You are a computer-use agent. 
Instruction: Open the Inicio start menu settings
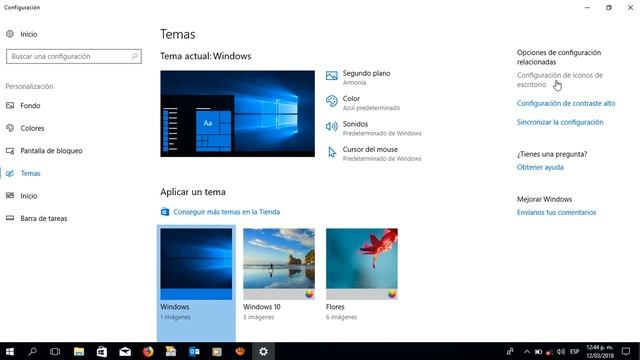[29, 196]
